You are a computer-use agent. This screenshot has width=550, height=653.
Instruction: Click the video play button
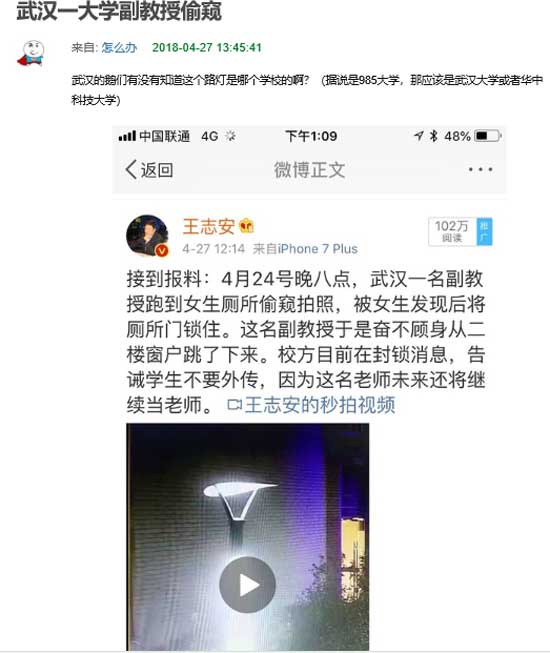[x=247, y=584]
